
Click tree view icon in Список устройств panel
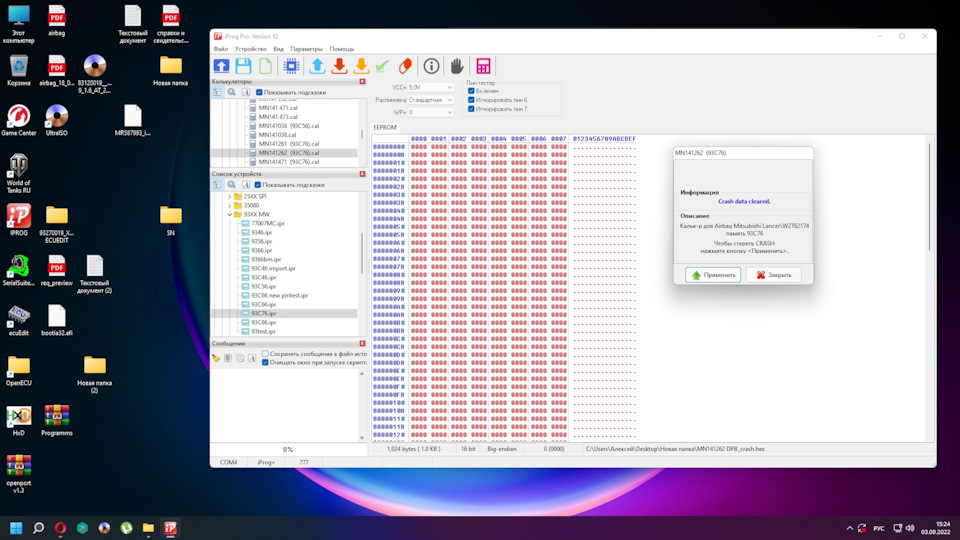click(x=217, y=184)
